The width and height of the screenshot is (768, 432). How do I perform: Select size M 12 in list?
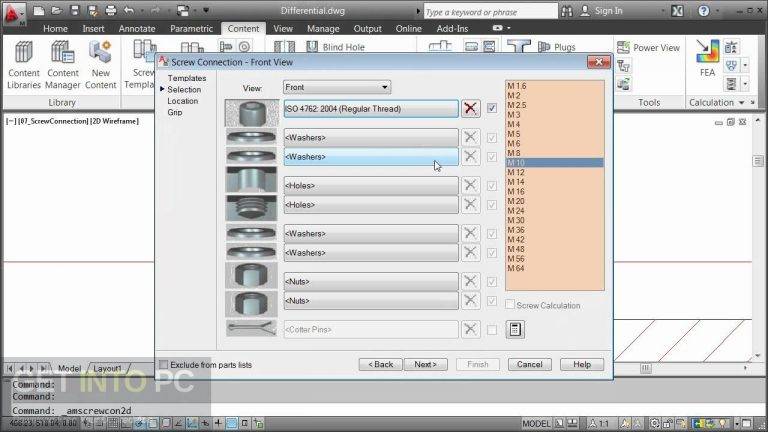coord(554,172)
